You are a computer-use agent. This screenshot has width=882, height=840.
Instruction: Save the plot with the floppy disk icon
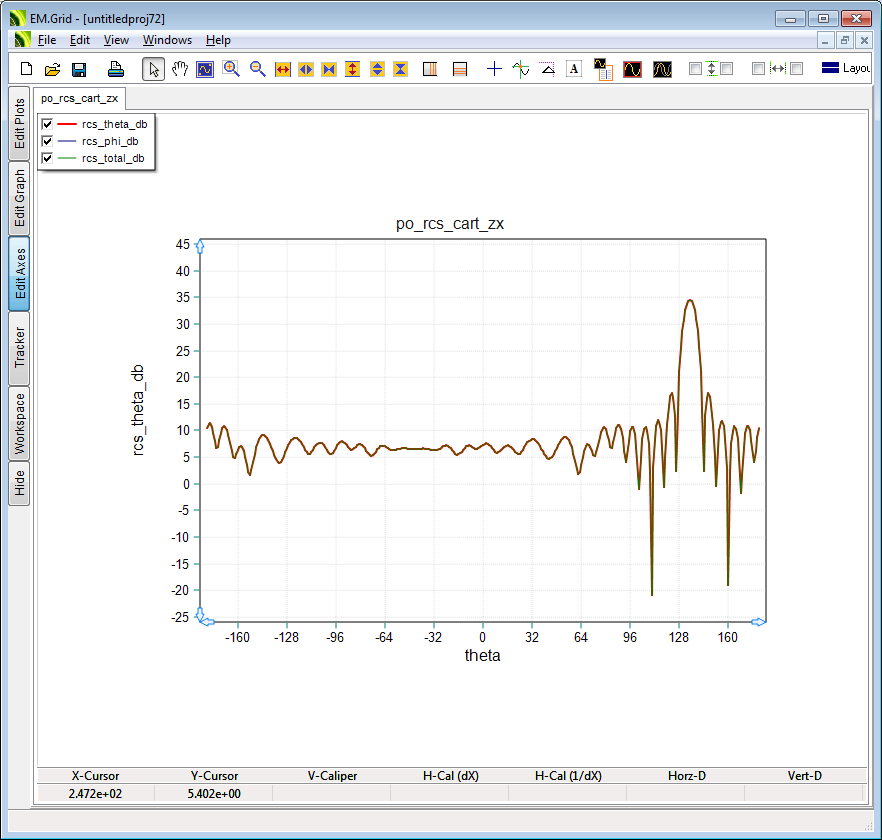[x=79, y=69]
